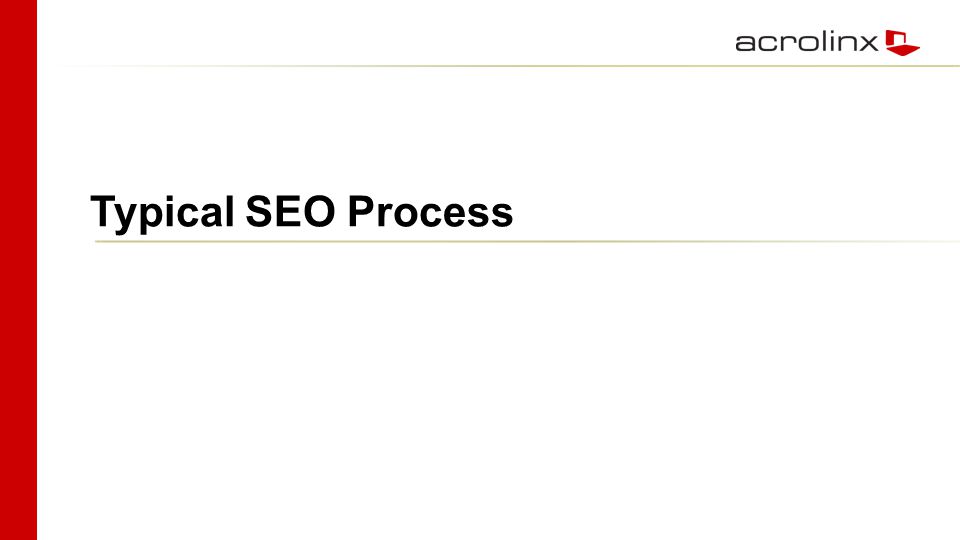Select the word SEO in the title

coord(290,212)
